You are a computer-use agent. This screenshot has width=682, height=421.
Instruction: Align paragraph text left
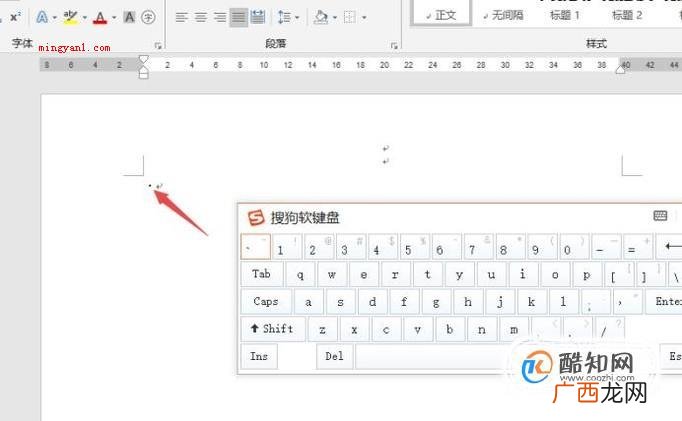coord(181,17)
